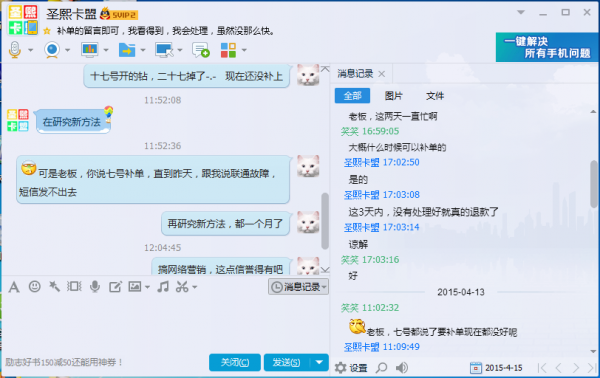Start a voice call with microphone icon
Viewport: 600px width, 378px height.
15,50
